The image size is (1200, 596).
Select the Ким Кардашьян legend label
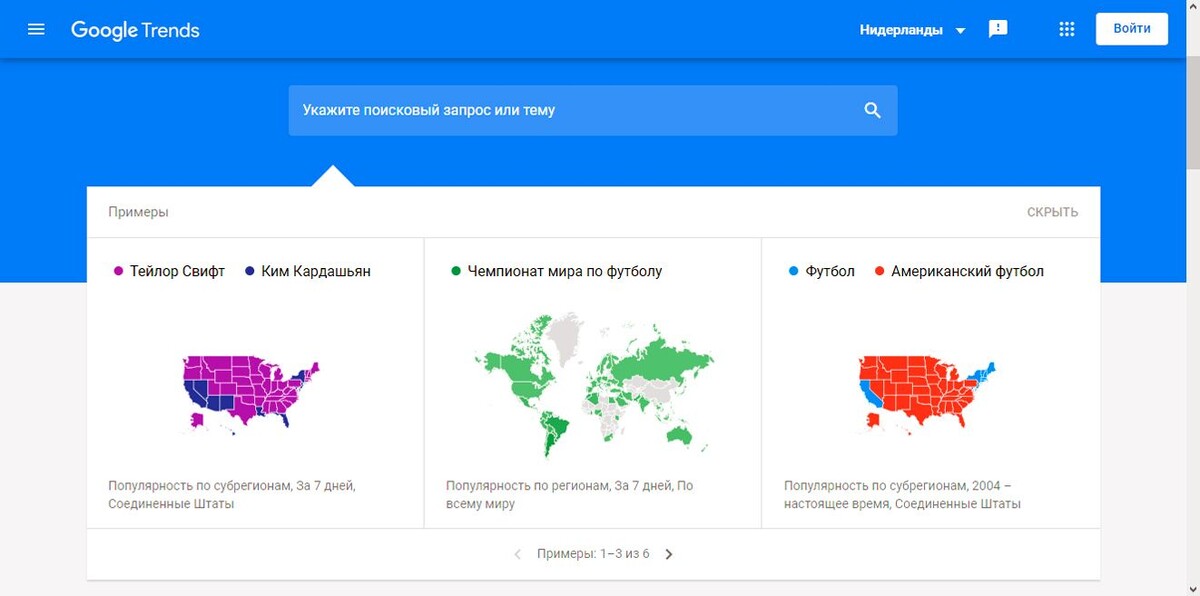point(315,271)
